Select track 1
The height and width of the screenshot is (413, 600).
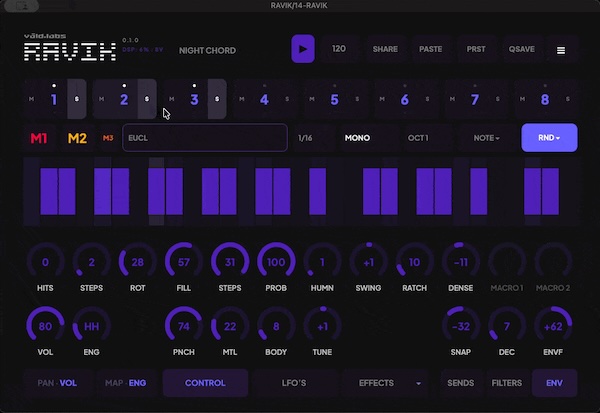(x=54, y=100)
